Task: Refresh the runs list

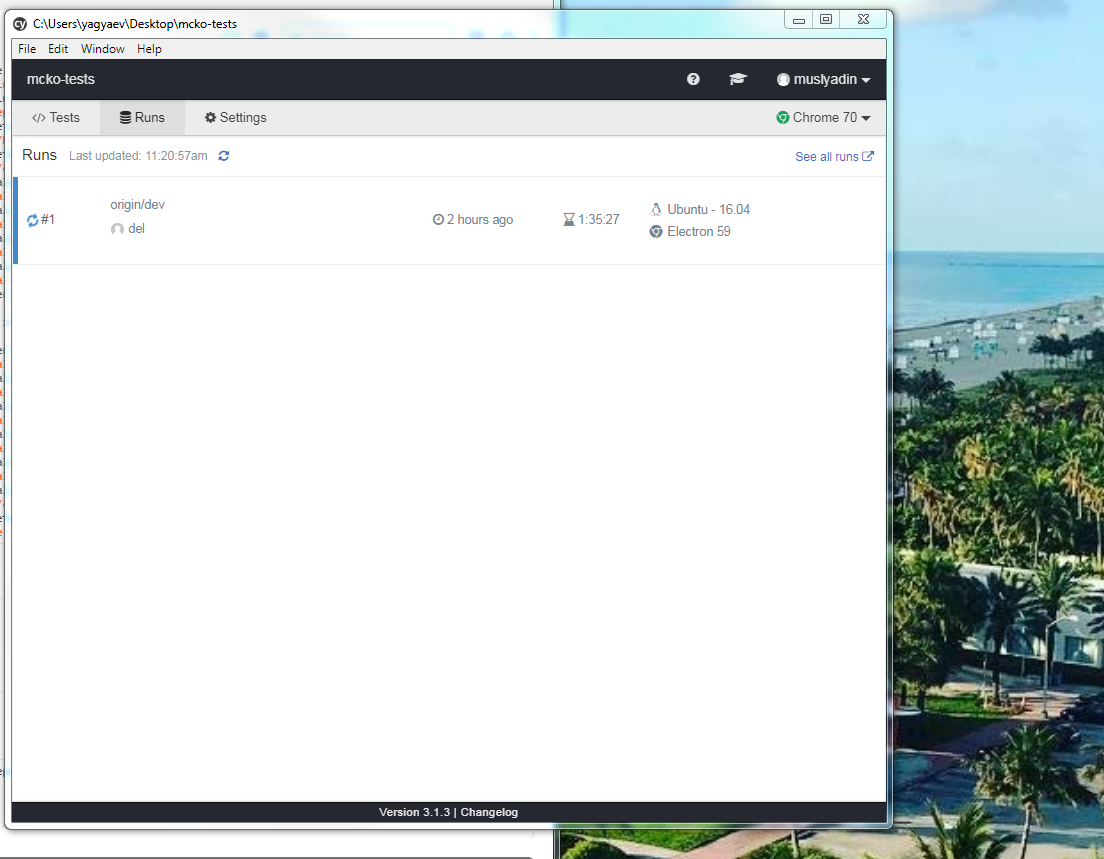Action: [223, 156]
